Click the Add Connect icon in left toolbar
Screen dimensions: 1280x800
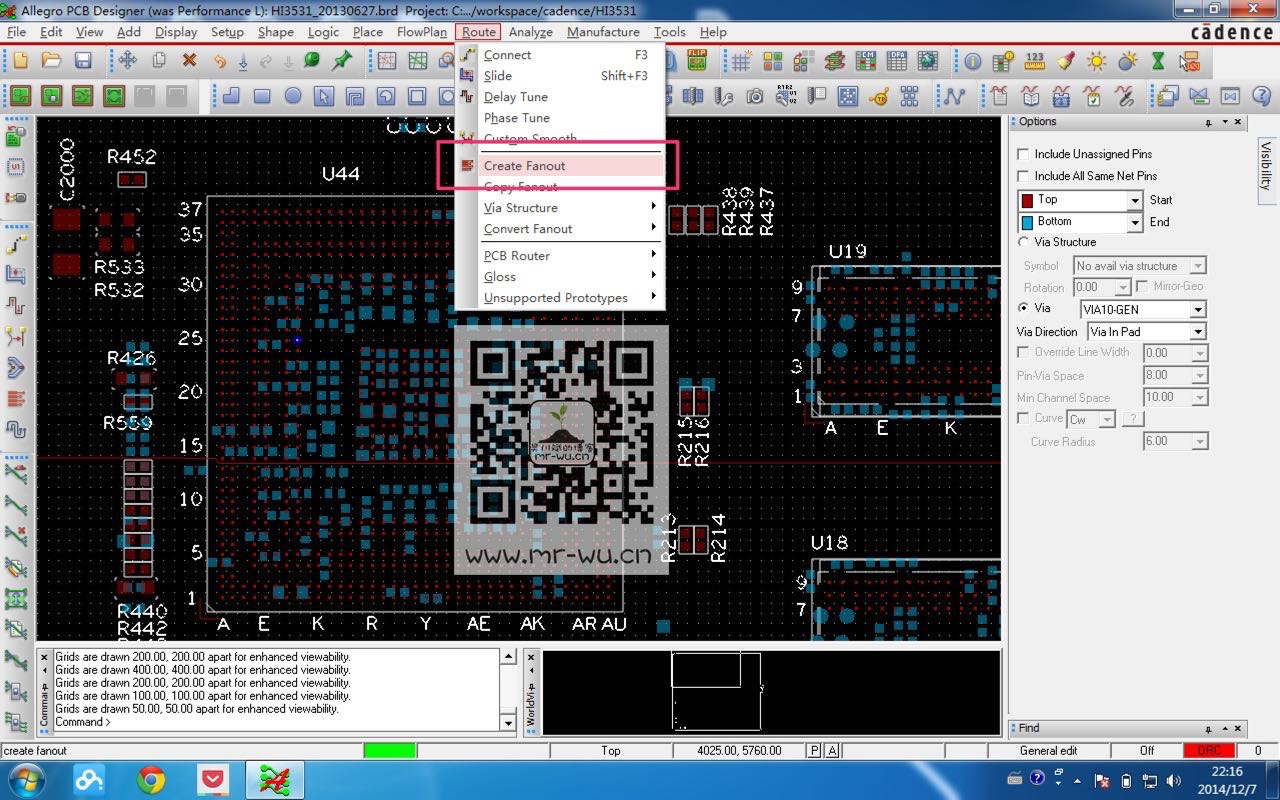pyautogui.click(x=15, y=243)
